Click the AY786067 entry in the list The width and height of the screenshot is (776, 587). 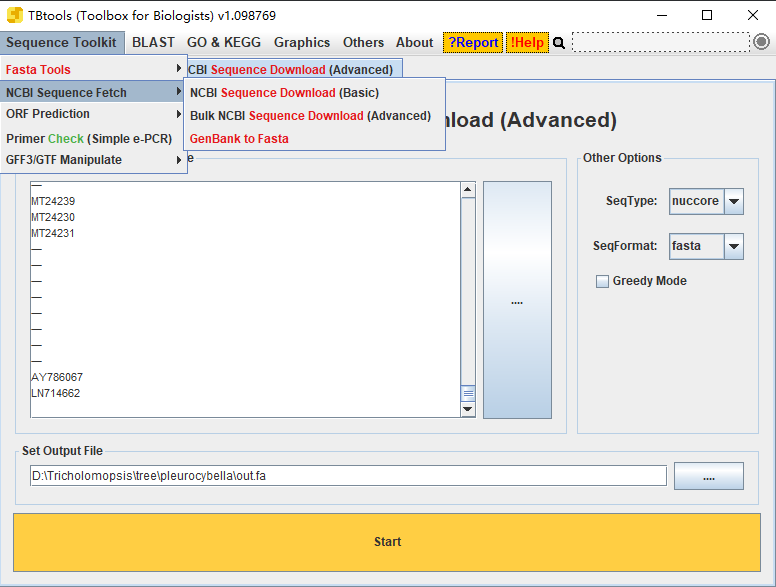[x=57, y=377]
